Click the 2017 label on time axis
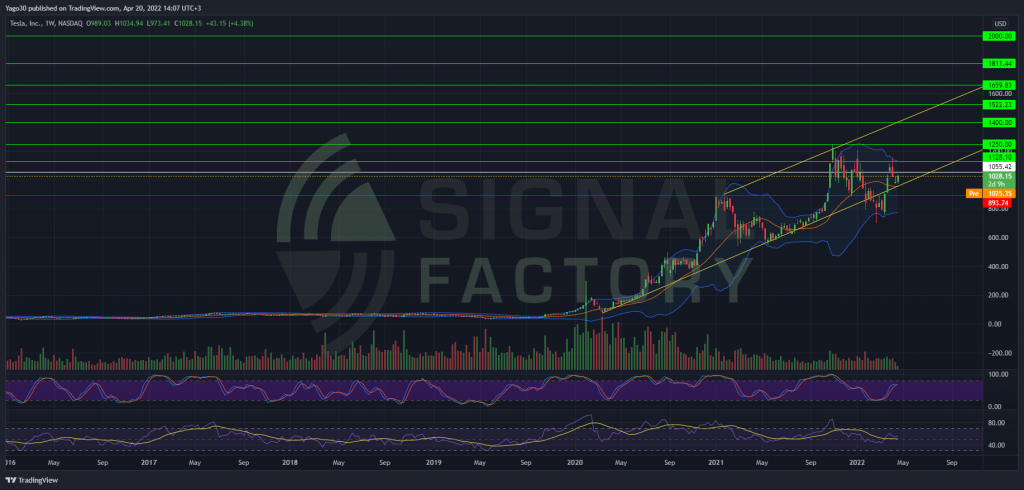 [x=148, y=463]
